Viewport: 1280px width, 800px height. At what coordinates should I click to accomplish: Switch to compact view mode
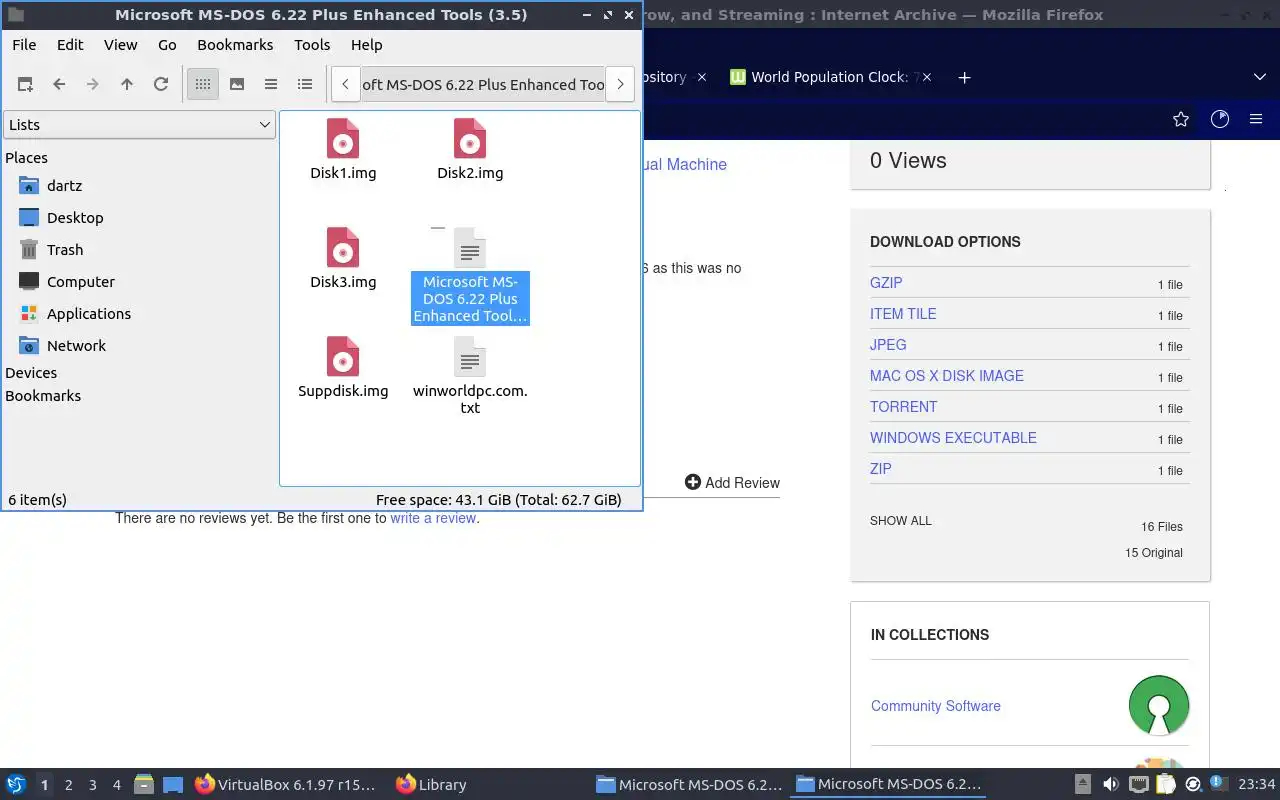pyautogui.click(x=271, y=85)
